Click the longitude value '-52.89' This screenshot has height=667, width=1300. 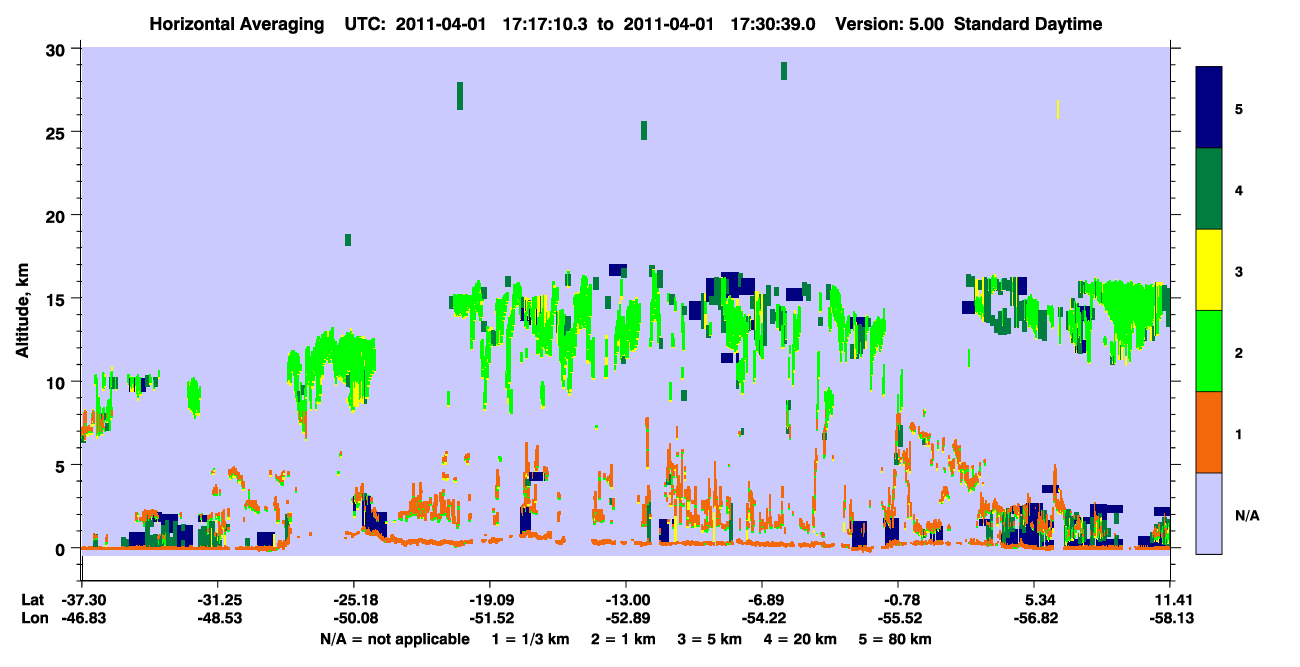pyautogui.click(x=626, y=618)
